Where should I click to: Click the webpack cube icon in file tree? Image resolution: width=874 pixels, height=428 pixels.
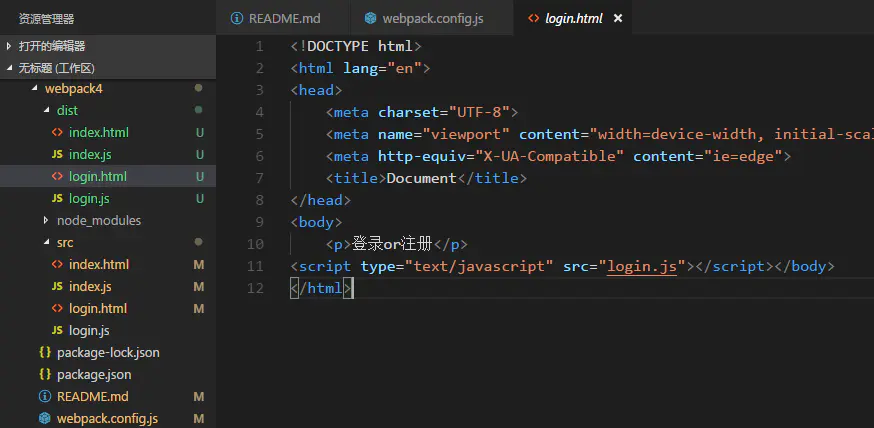point(45,418)
